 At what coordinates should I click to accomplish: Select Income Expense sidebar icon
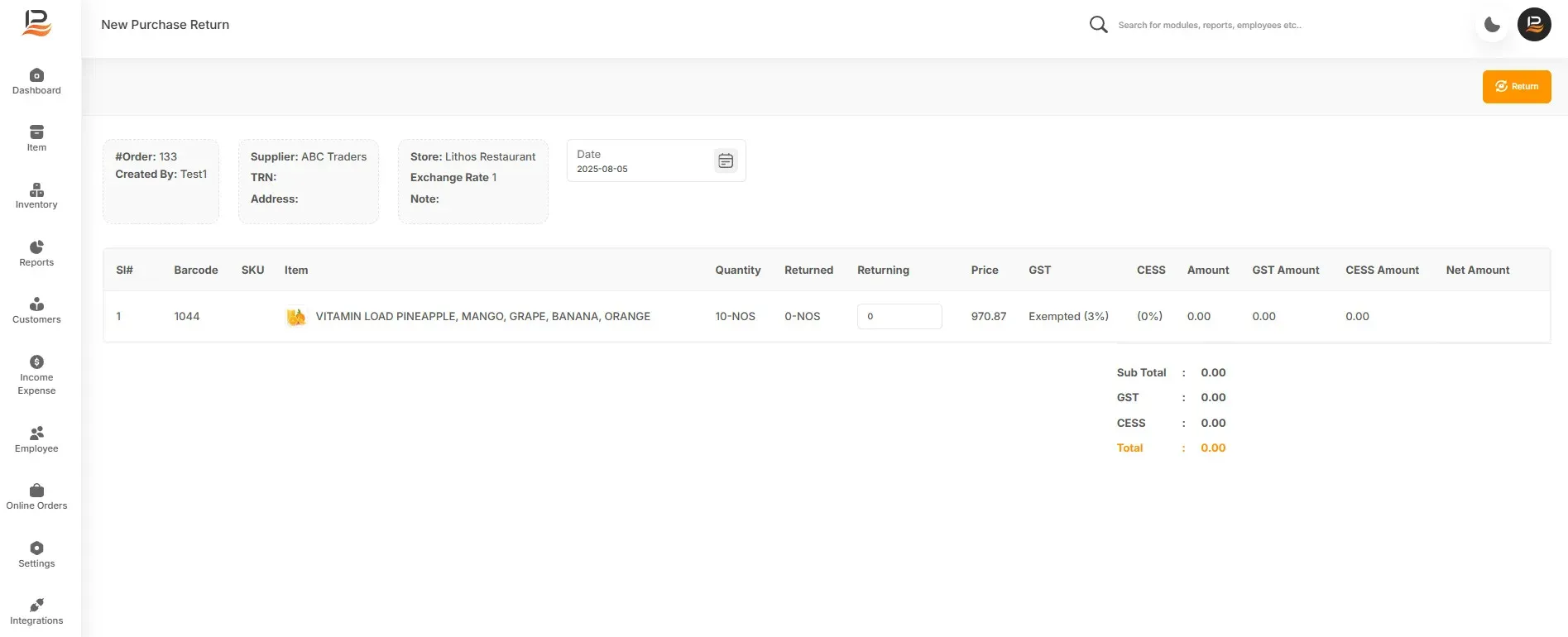(36, 362)
